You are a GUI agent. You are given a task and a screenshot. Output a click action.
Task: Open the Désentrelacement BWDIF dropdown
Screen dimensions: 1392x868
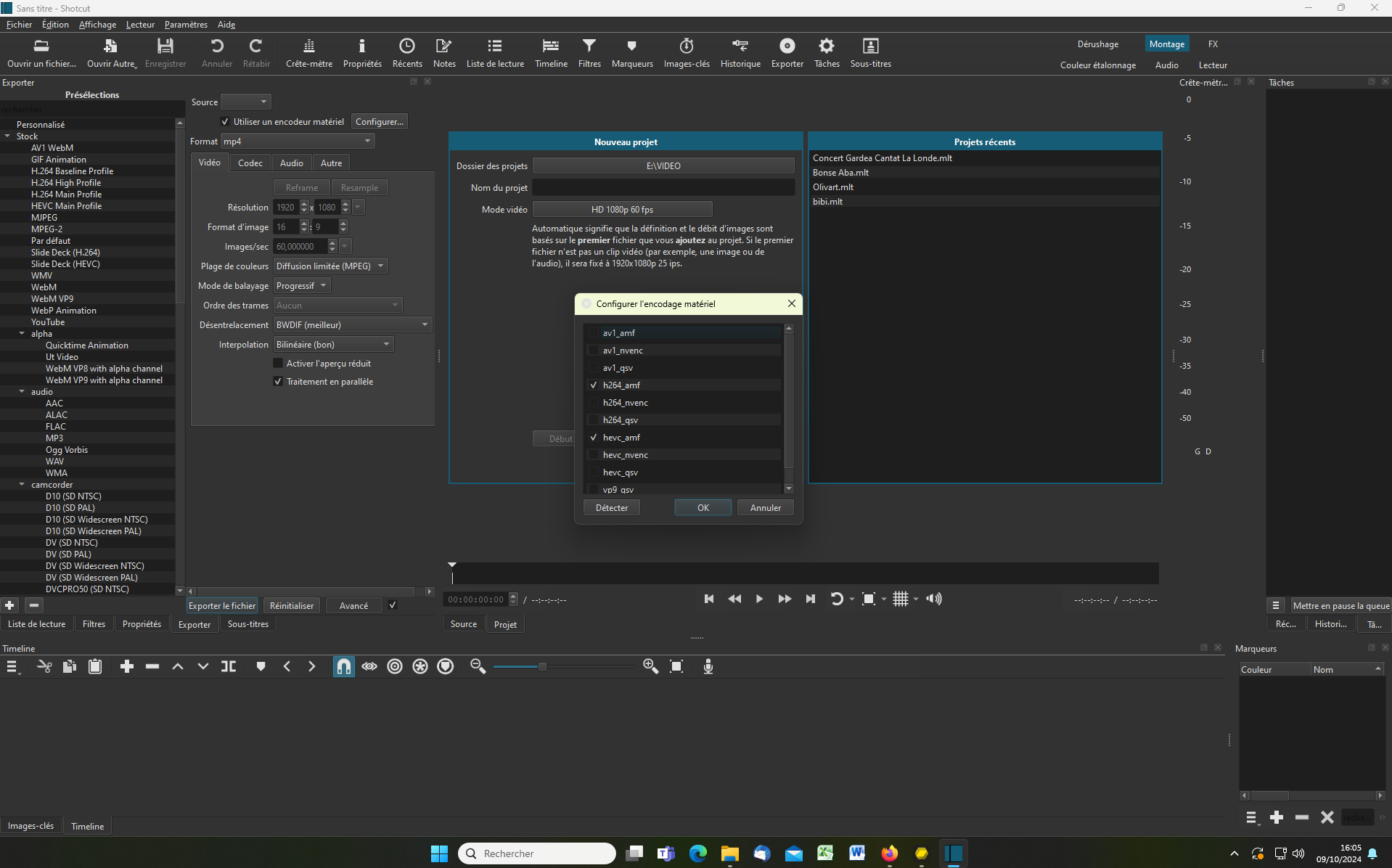click(x=353, y=325)
